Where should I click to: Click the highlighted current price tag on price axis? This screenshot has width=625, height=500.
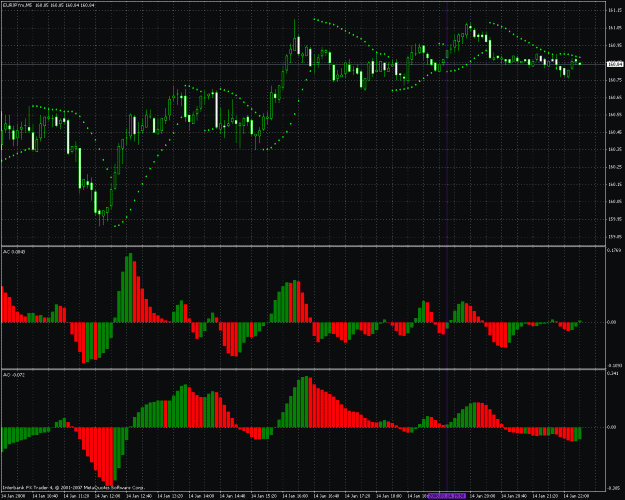click(615, 64)
